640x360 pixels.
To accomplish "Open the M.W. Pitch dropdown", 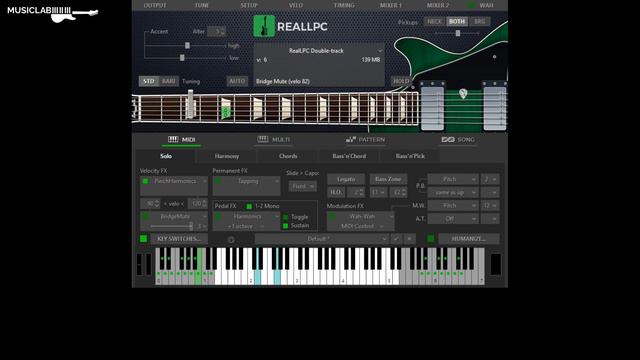I will pyautogui.click(x=453, y=206).
